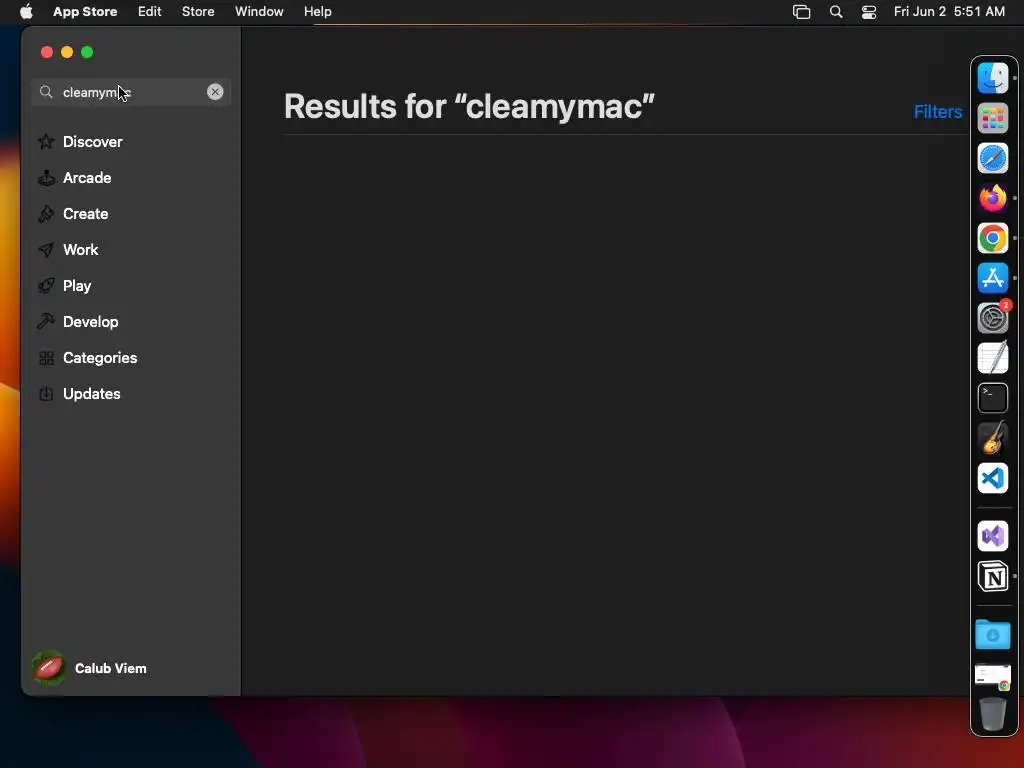This screenshot has height=768, width=1024.
Task: Minimize the App Store window with yellow button
Action: click(67, 52)
